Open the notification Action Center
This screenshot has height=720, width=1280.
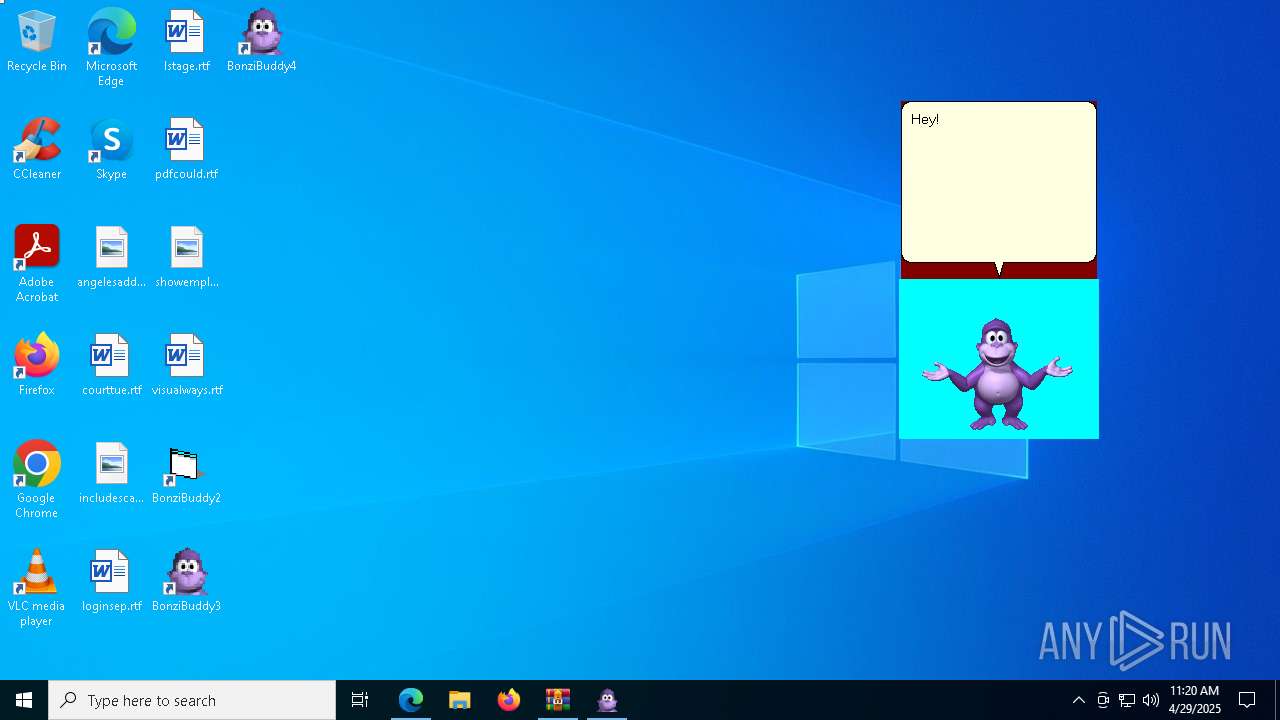[x=1248, y=700]
